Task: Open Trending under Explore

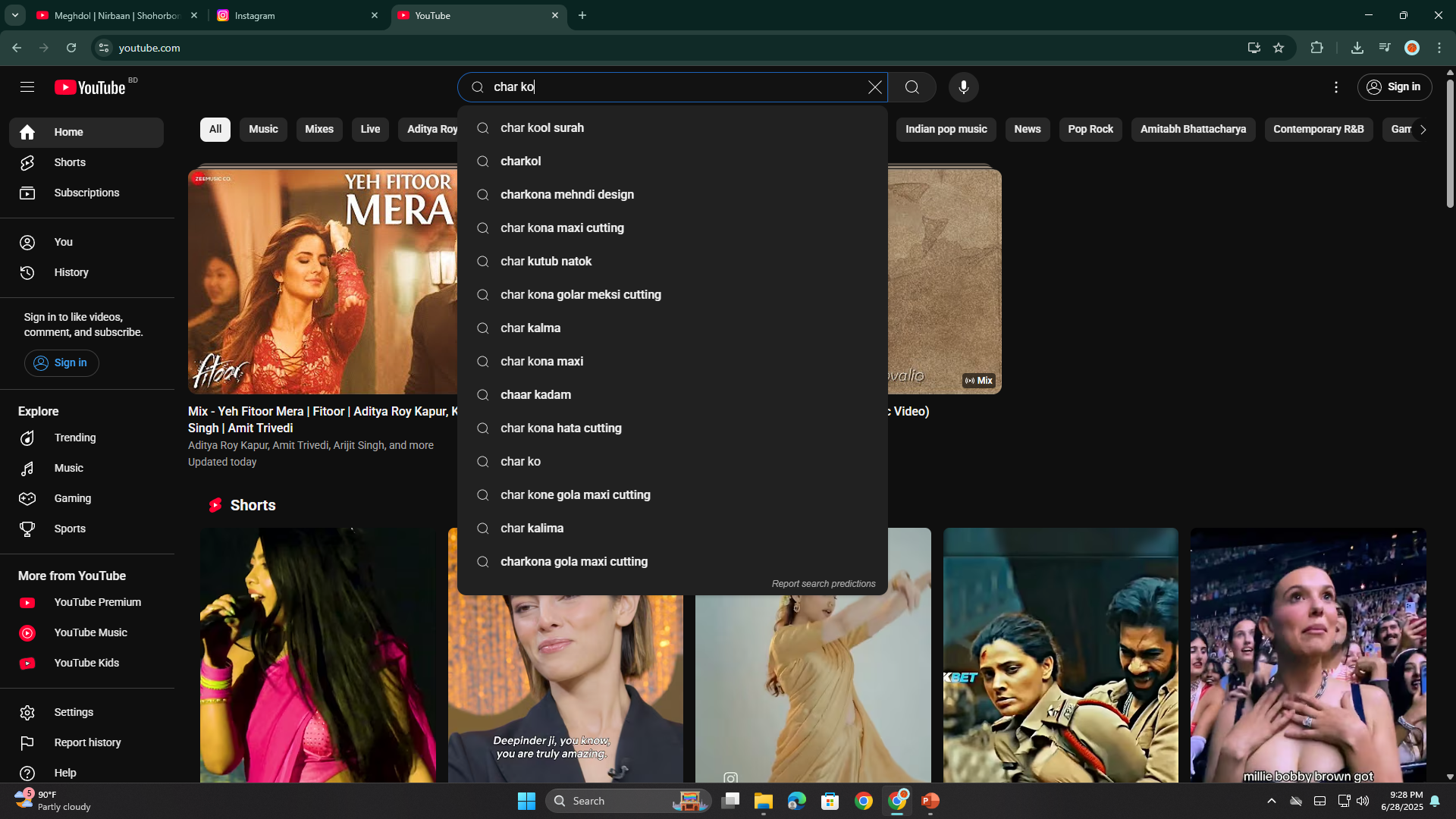Action: pos(86,438)
